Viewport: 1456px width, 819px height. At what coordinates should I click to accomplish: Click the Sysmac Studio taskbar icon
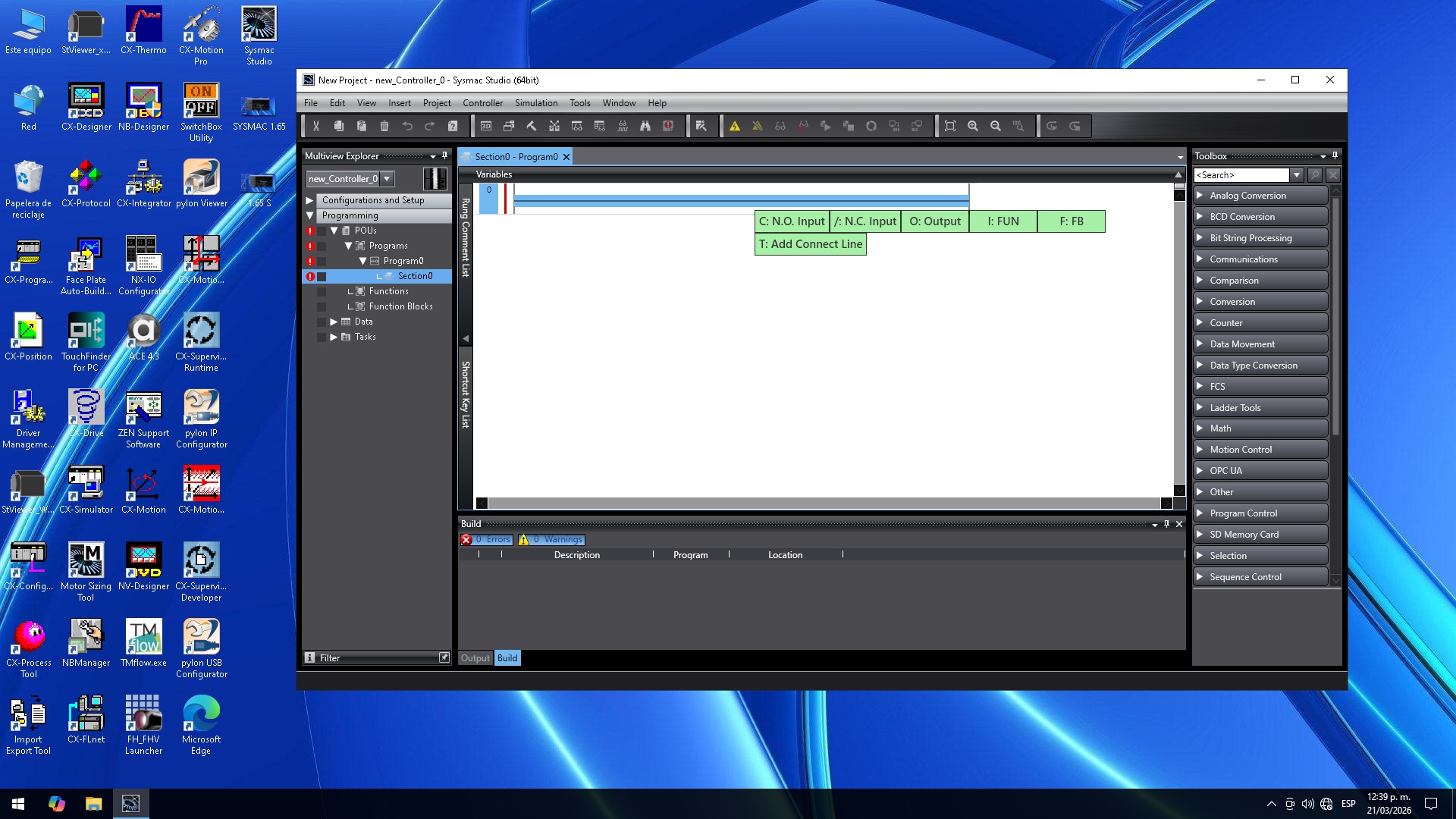130,803
